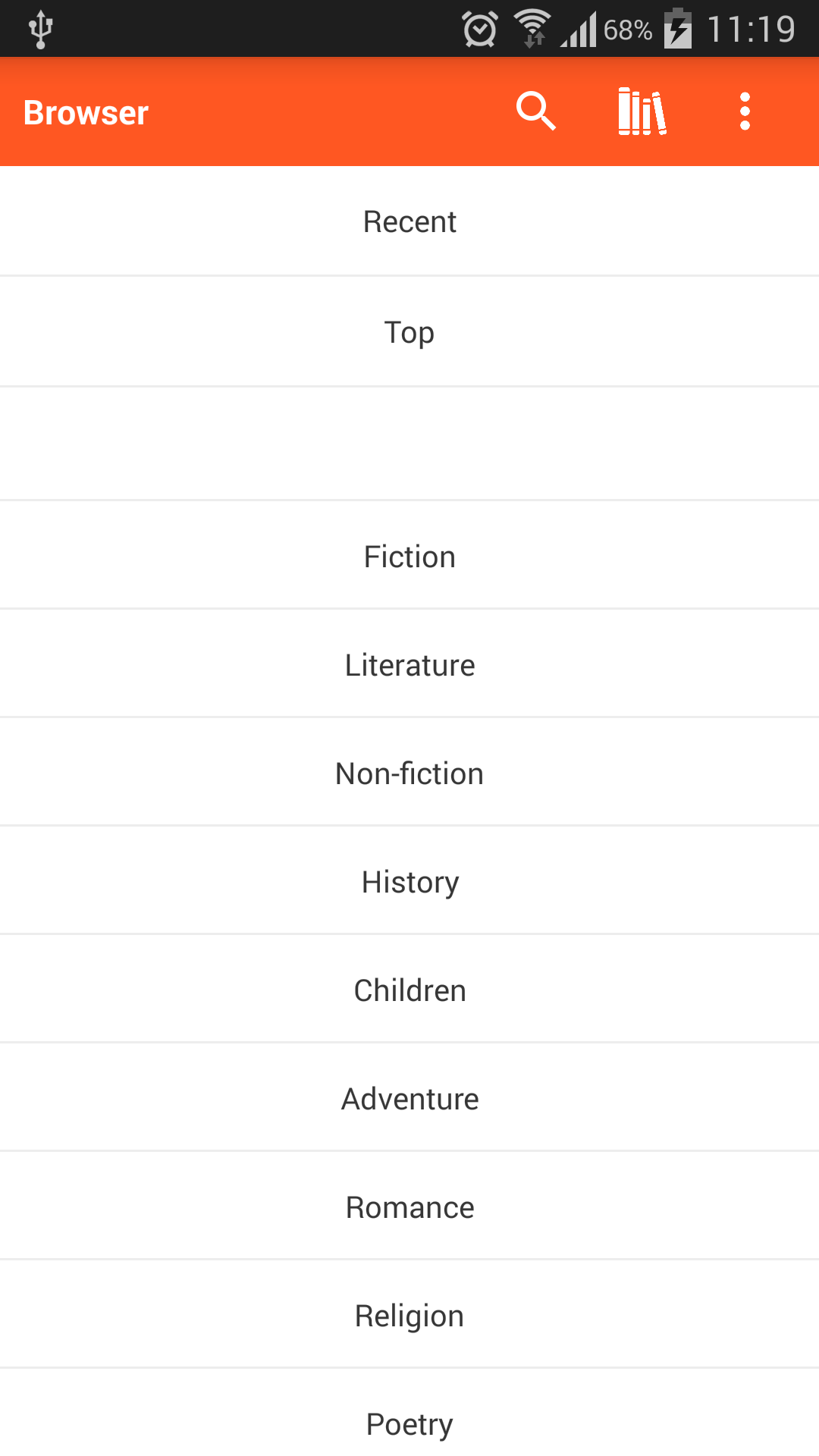Screen dimensions: 819x1456
Task: Browse the Poetry category
Action: [x=409, y=1424]
